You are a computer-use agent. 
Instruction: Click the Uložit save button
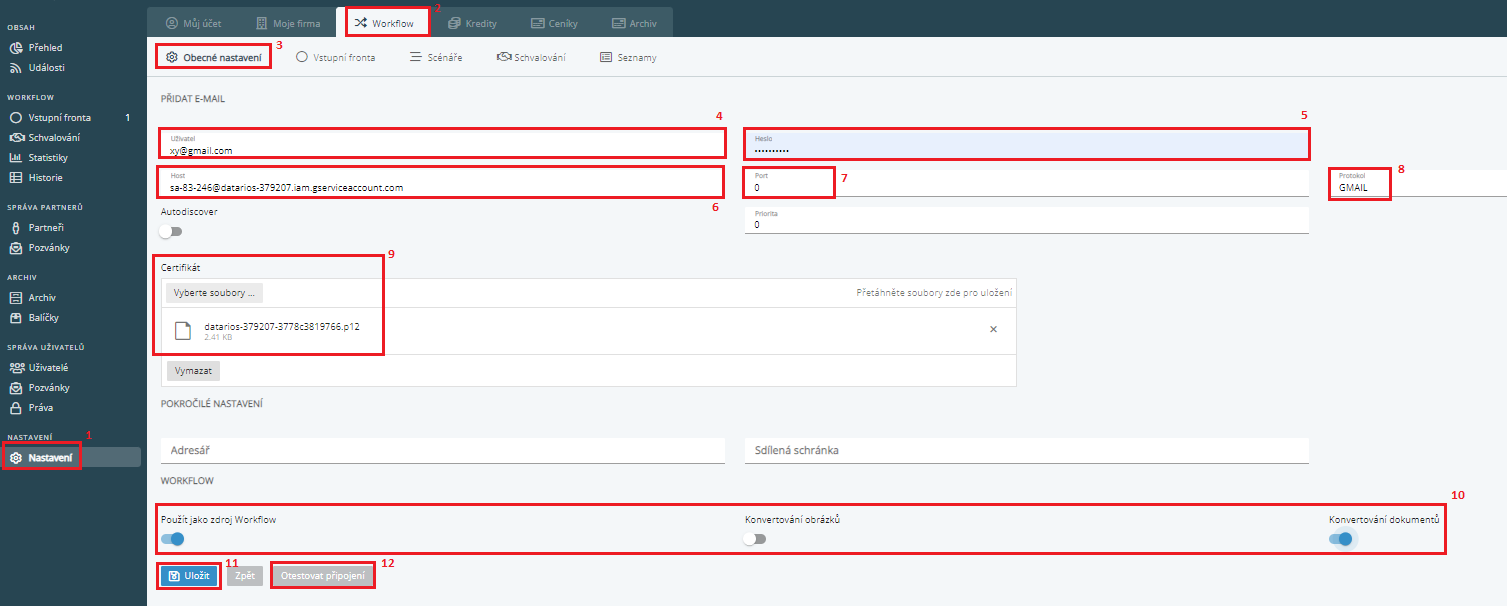188,576
